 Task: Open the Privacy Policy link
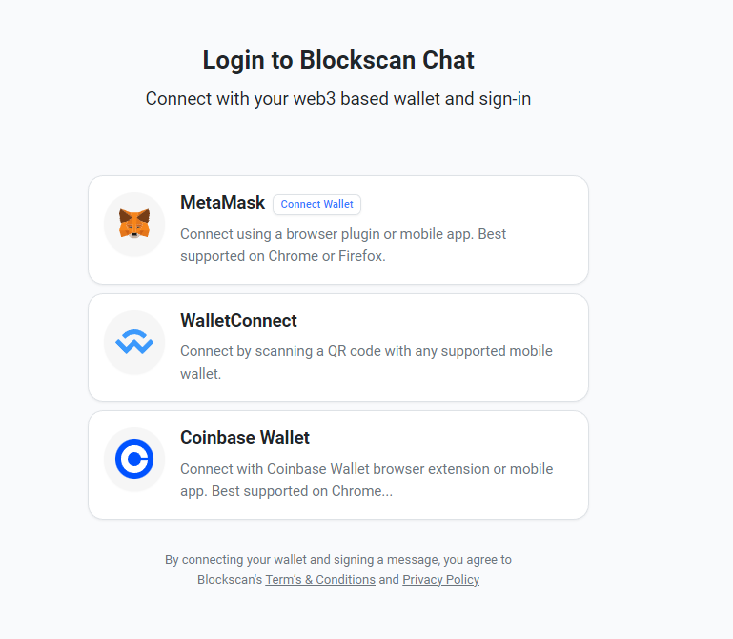[441, 580]
